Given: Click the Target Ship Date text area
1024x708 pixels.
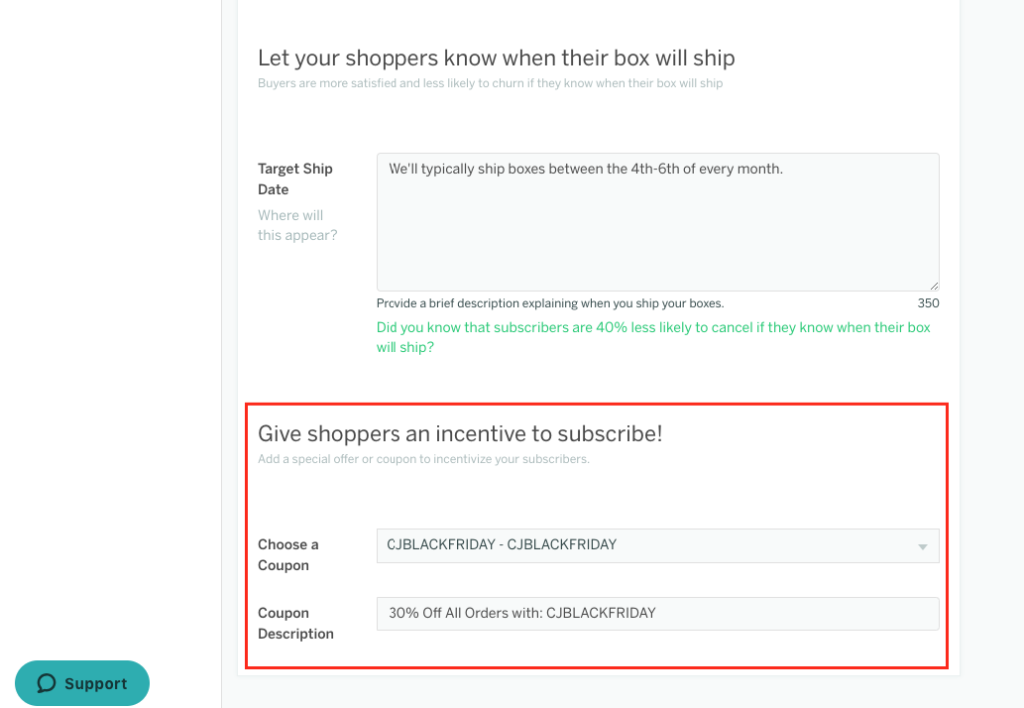Looking at the screenshot, I should (x=657, y=221).
